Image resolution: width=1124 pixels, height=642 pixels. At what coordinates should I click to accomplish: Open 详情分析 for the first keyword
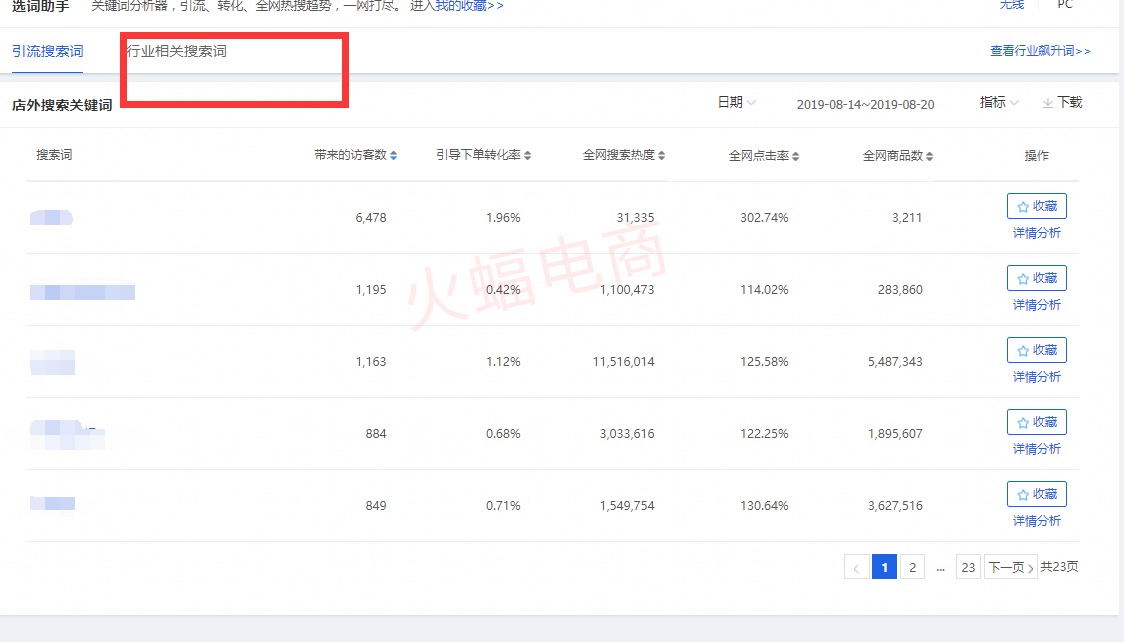pyautogui.click(x=1036, y=233)
